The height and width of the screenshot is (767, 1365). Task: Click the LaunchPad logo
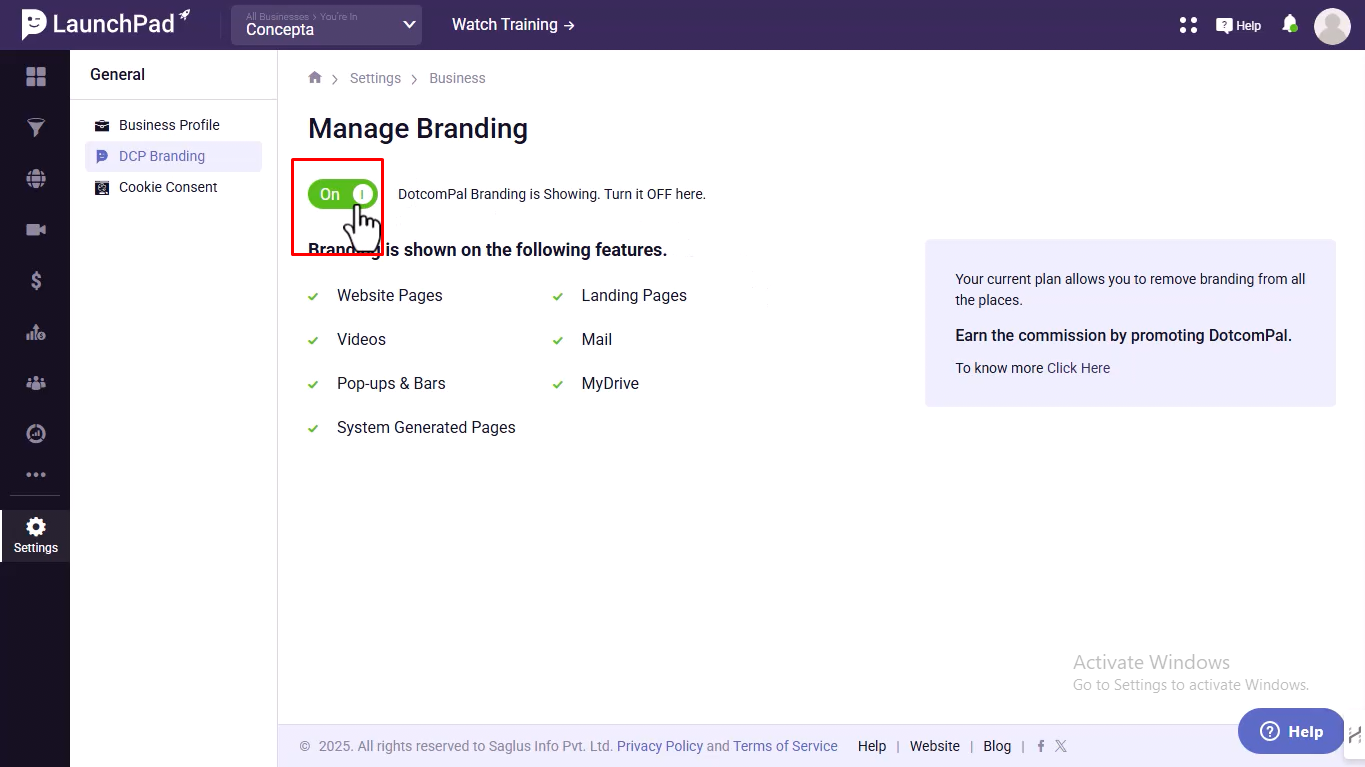(x=106, y=24)
